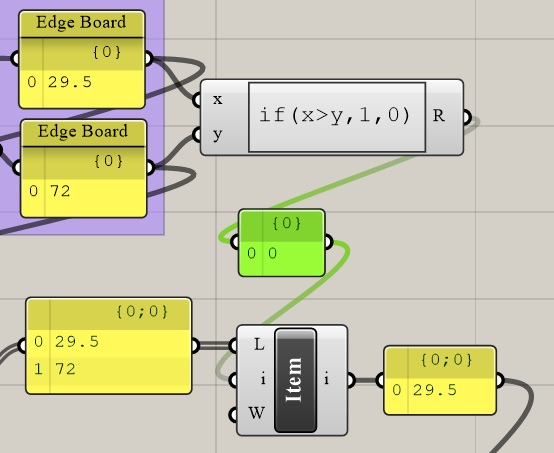Click the i output grip of Item component

(350, 380)
